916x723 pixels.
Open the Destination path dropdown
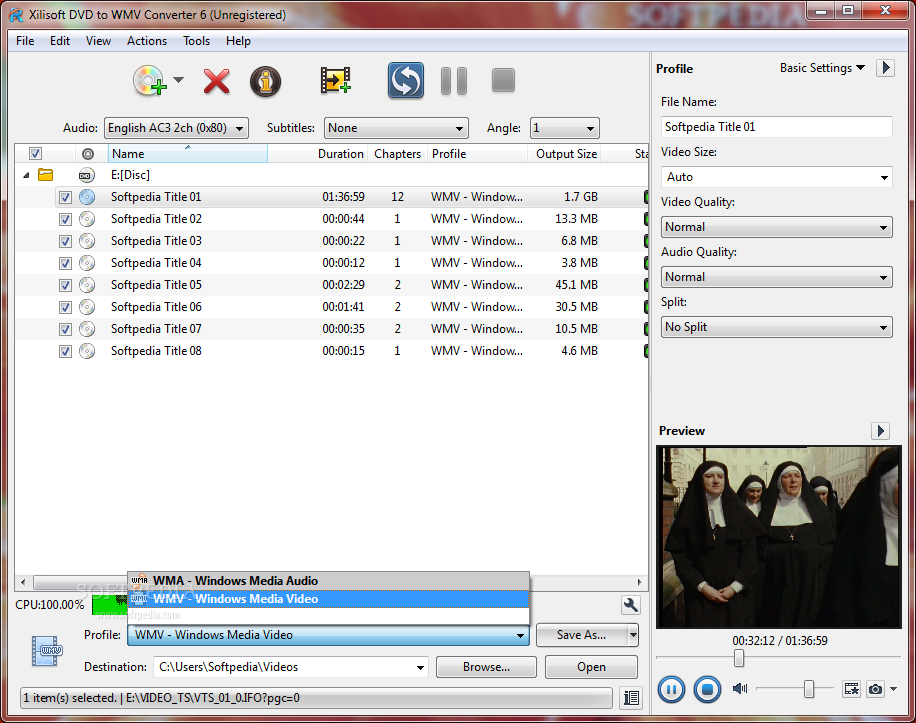click(x=420, y=668)
